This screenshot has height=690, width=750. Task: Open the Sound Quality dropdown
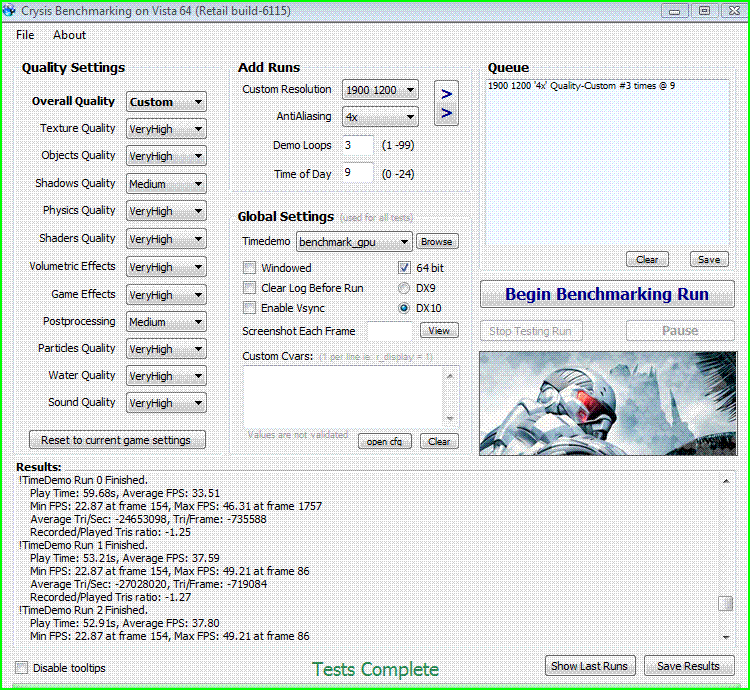(166, 403)
